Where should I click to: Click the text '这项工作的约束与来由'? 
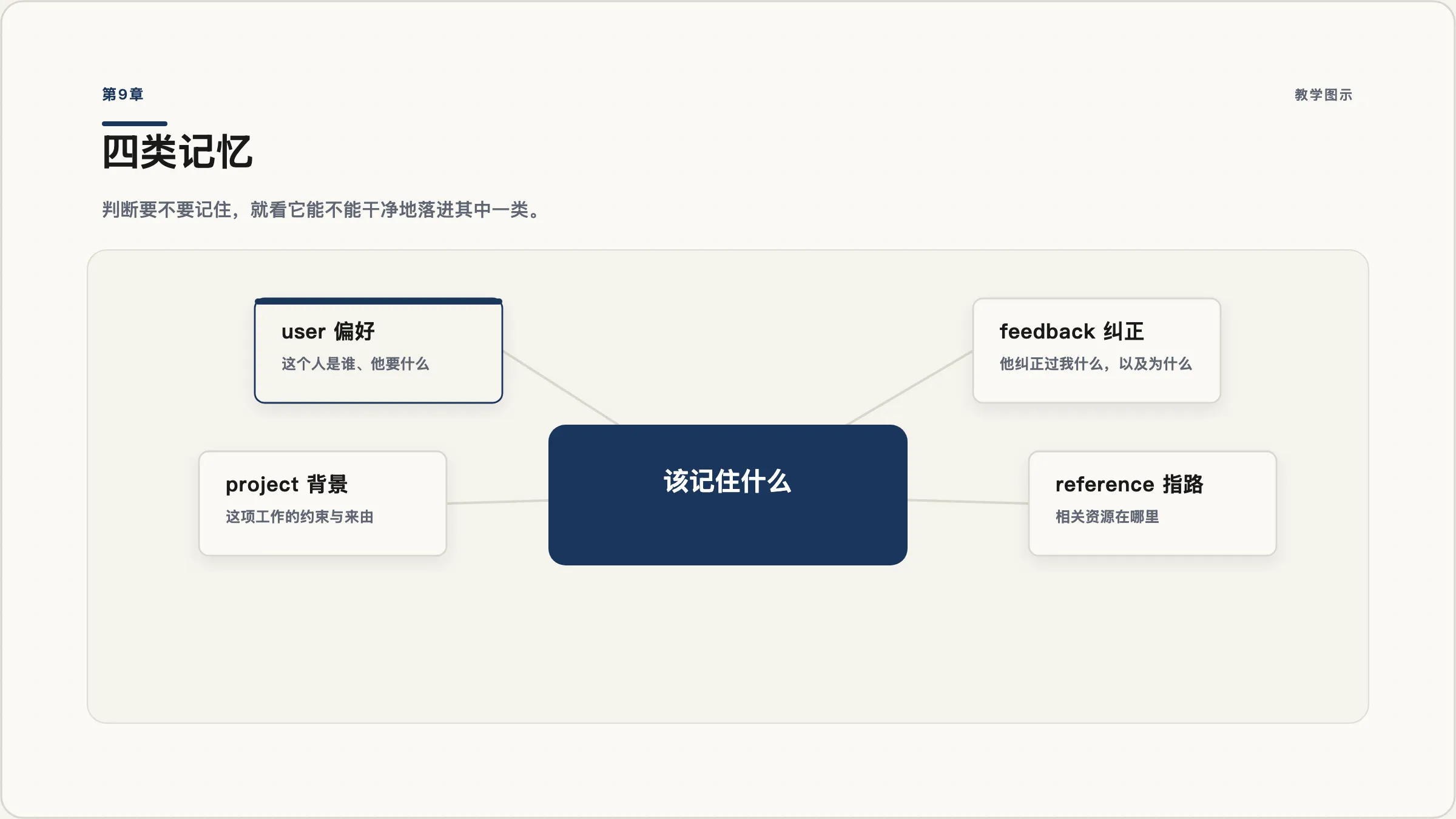(300, 517)
